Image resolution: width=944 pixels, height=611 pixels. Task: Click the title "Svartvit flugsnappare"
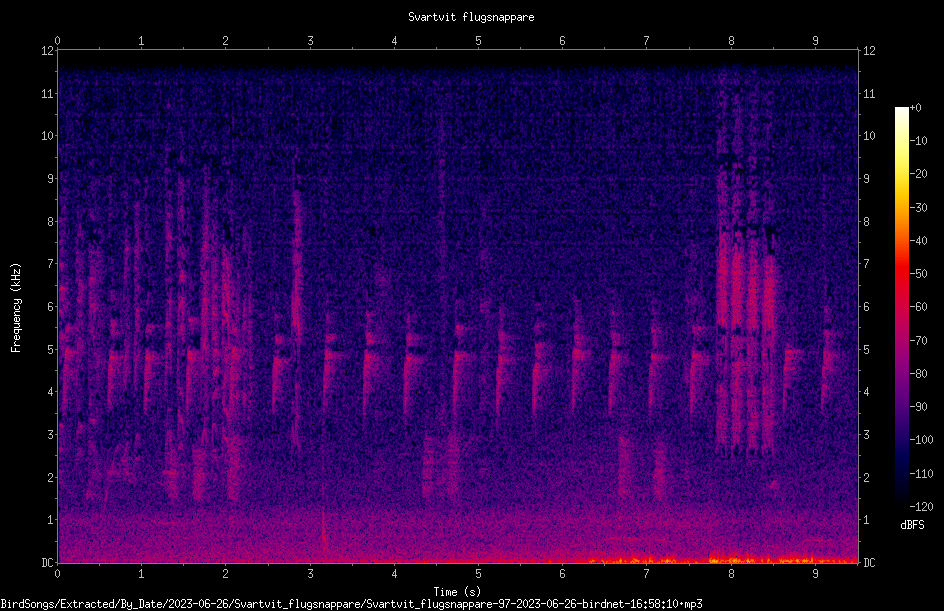coord(471,17)
